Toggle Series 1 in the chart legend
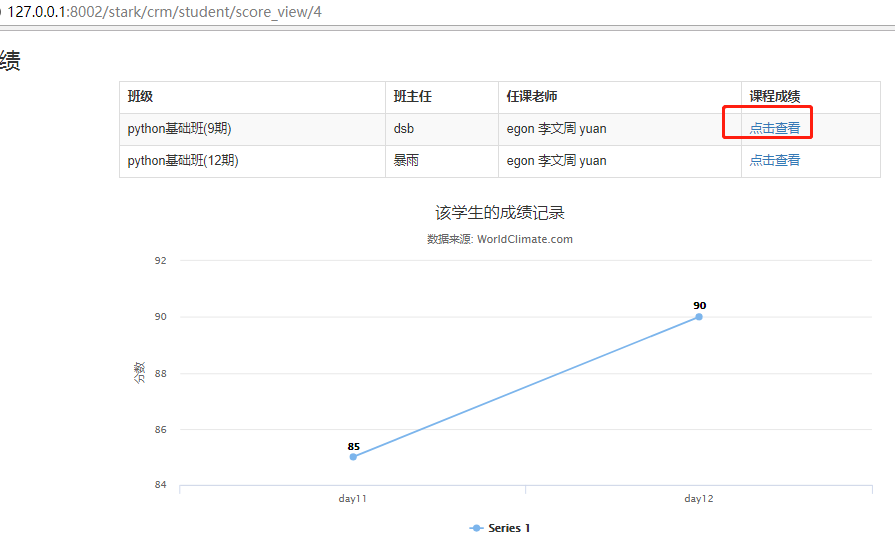 500,528
